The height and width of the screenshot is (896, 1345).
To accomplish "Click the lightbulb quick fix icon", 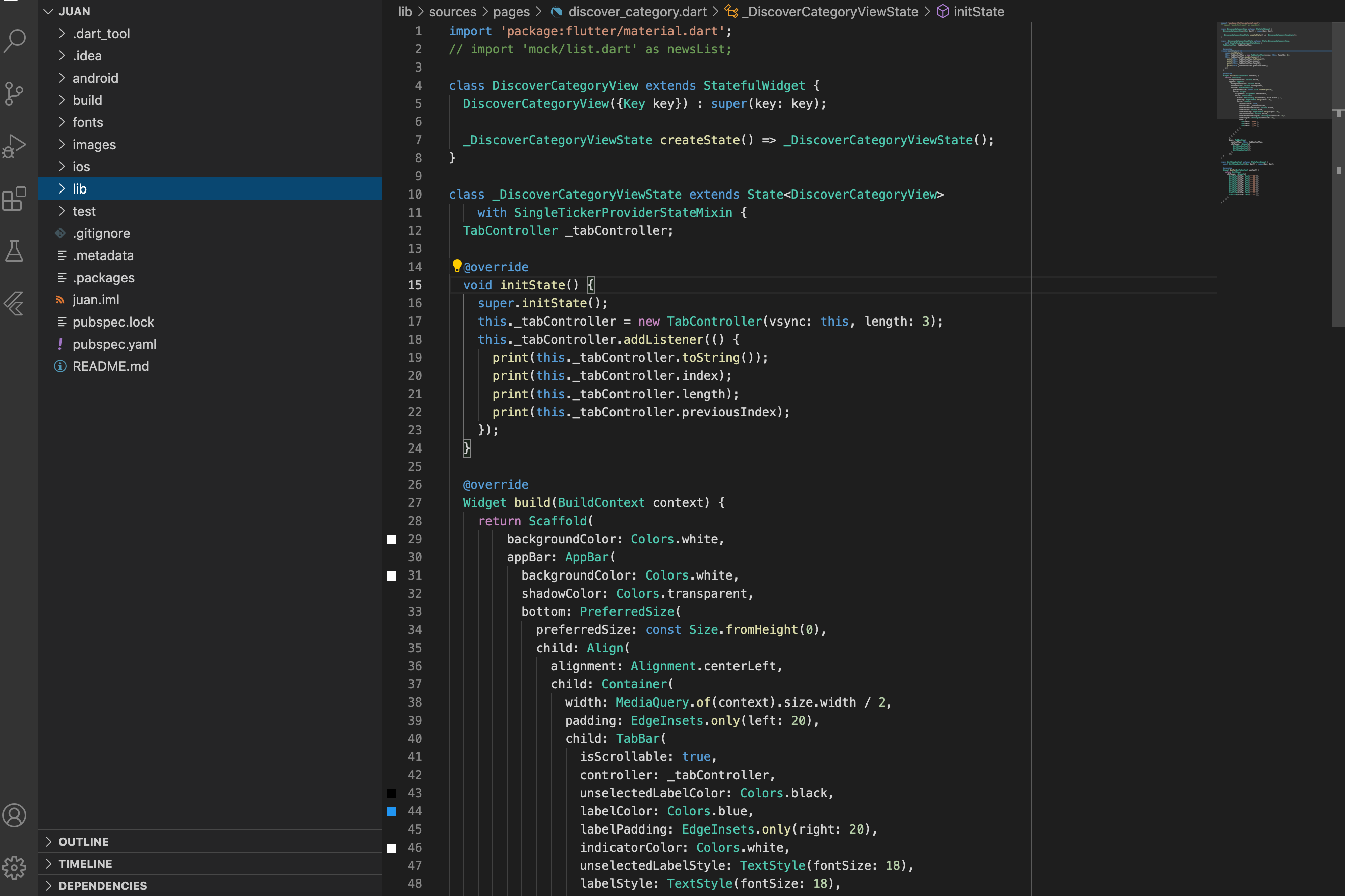I will point(457,265).
